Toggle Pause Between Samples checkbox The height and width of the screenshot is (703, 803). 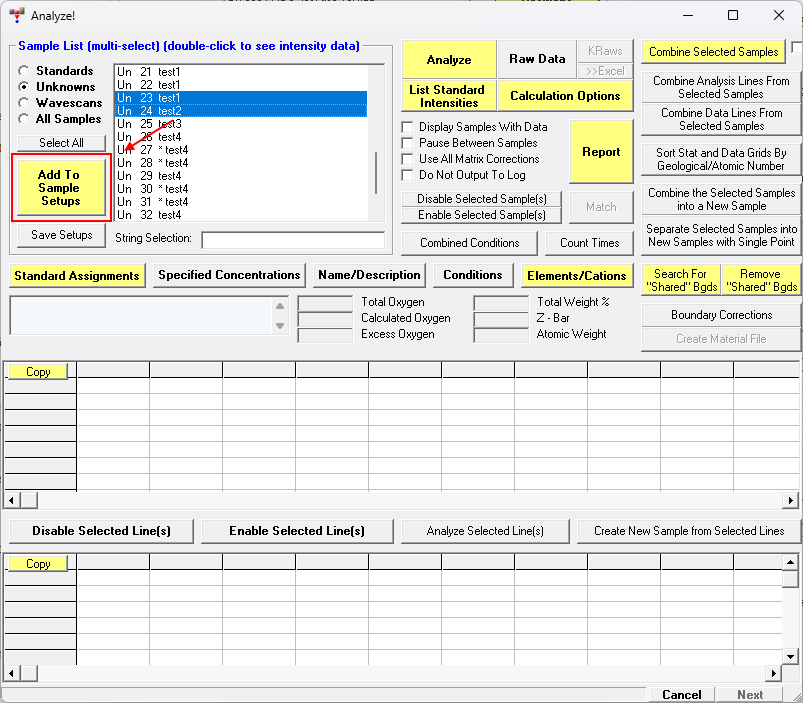pyautogui.click(x=408, y=143)
